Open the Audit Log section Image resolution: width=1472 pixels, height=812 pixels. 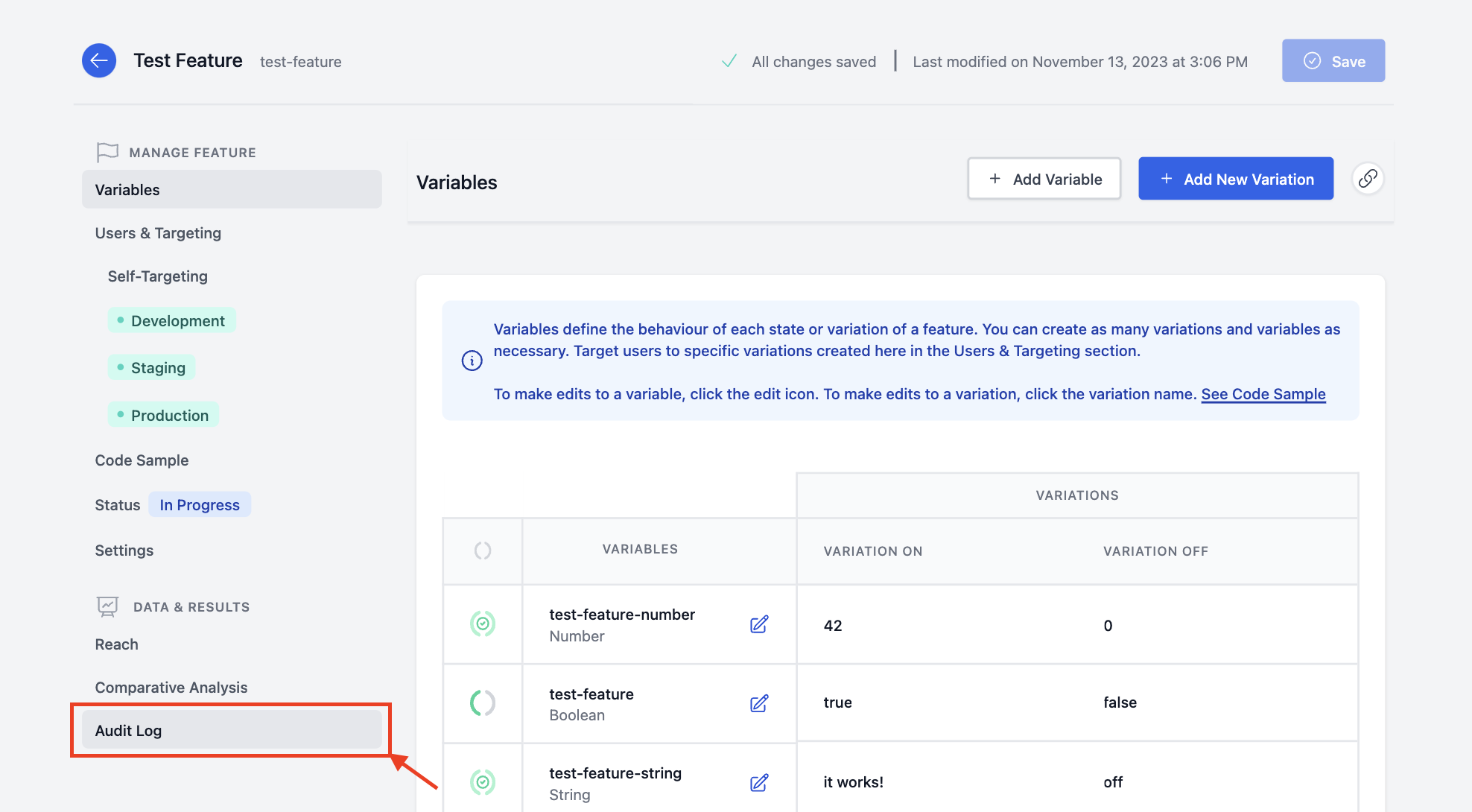(x=128, y=730)
